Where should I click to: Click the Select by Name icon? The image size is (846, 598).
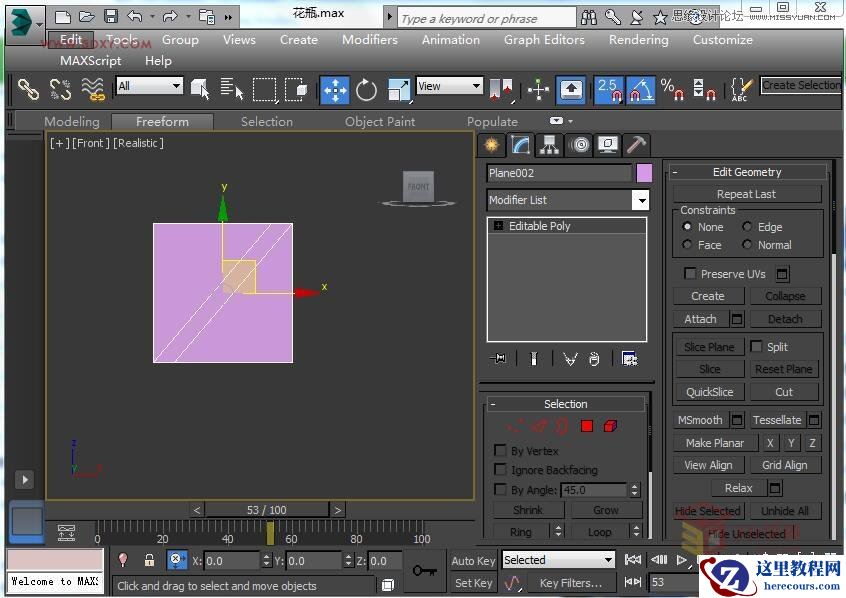(x=232, y=90)
